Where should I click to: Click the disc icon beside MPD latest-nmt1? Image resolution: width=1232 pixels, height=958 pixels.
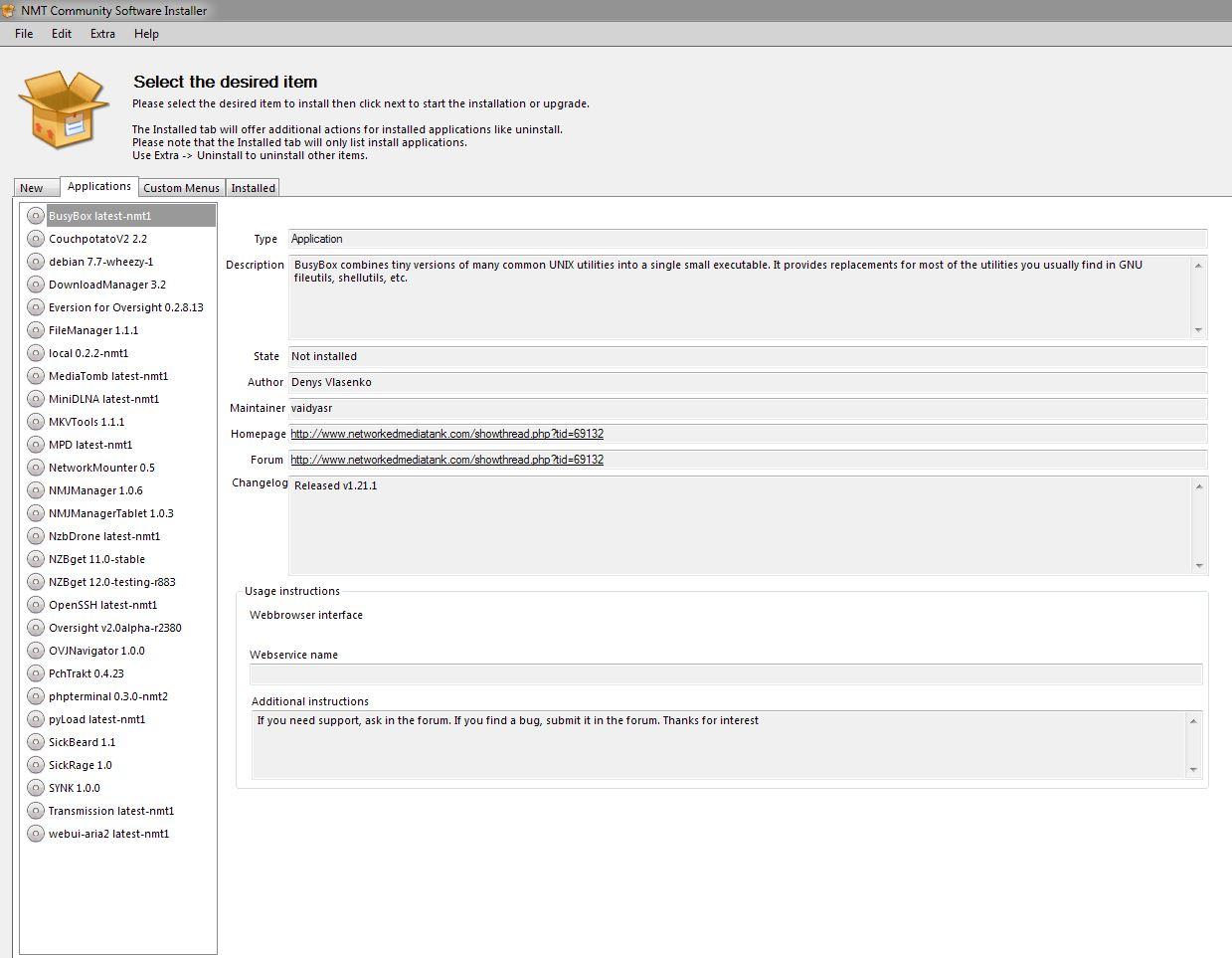pos(36,445)
